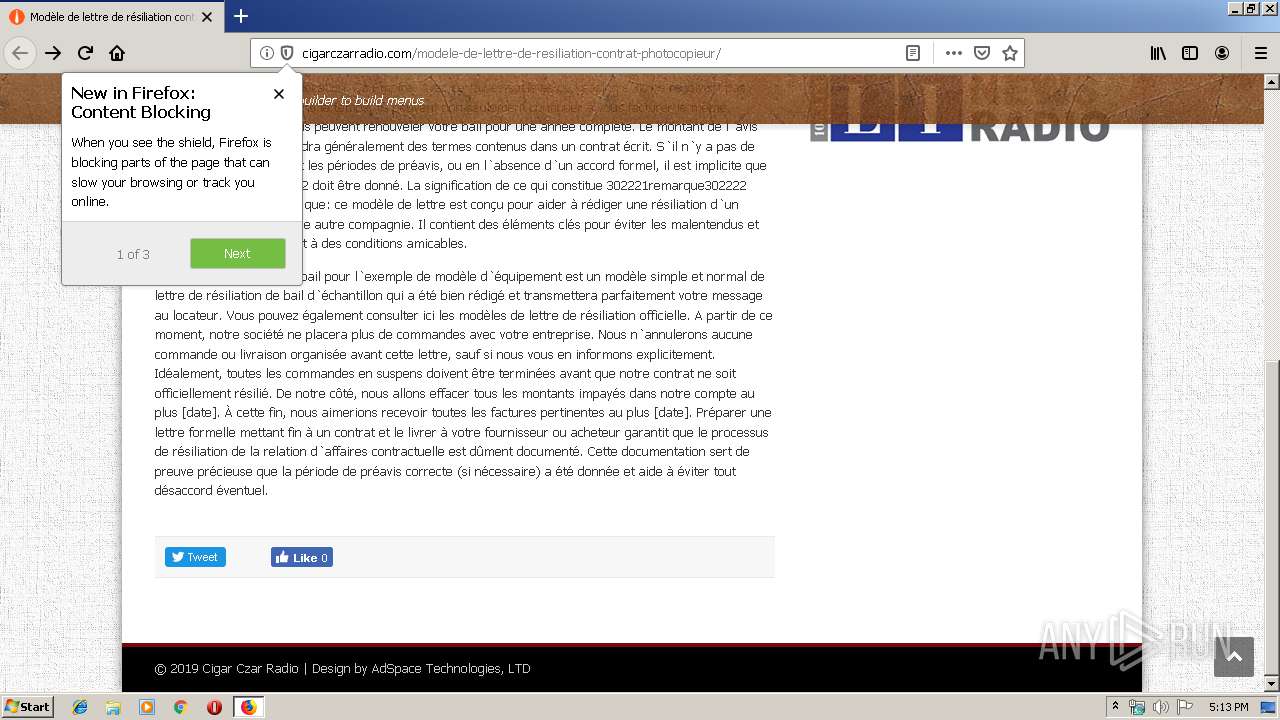Open a new tab with the plus button
Viewport: 1280px width, 720px height.
[x=241, y=16]
